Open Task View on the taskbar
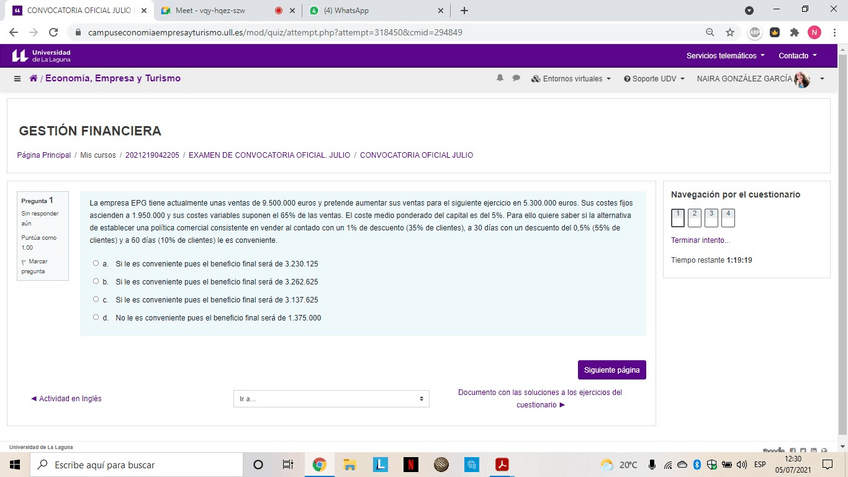Image resolution: width=848 pixels, height=477 pixels. 288,465
